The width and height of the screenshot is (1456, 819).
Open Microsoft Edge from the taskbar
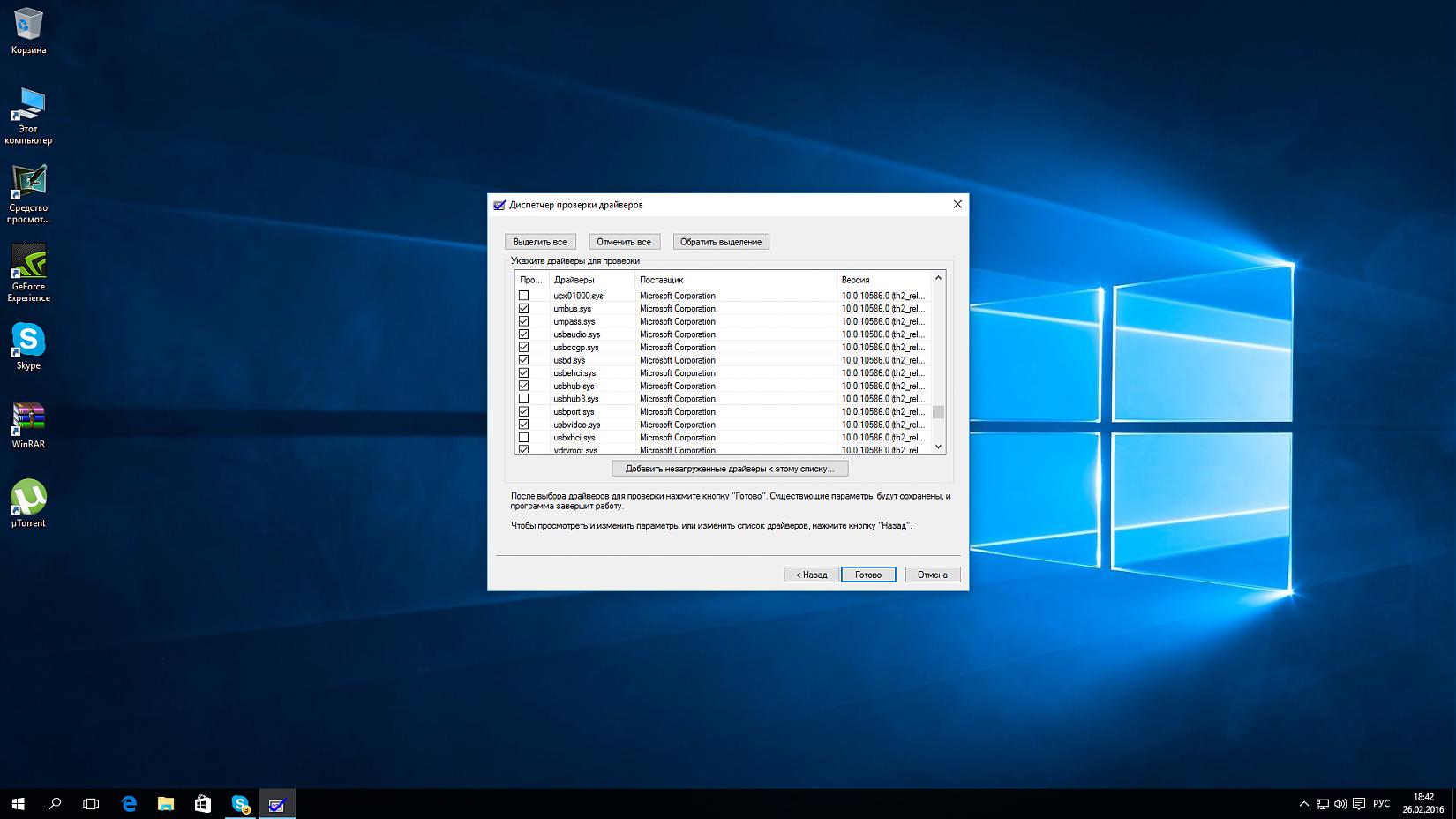[130, 803]
